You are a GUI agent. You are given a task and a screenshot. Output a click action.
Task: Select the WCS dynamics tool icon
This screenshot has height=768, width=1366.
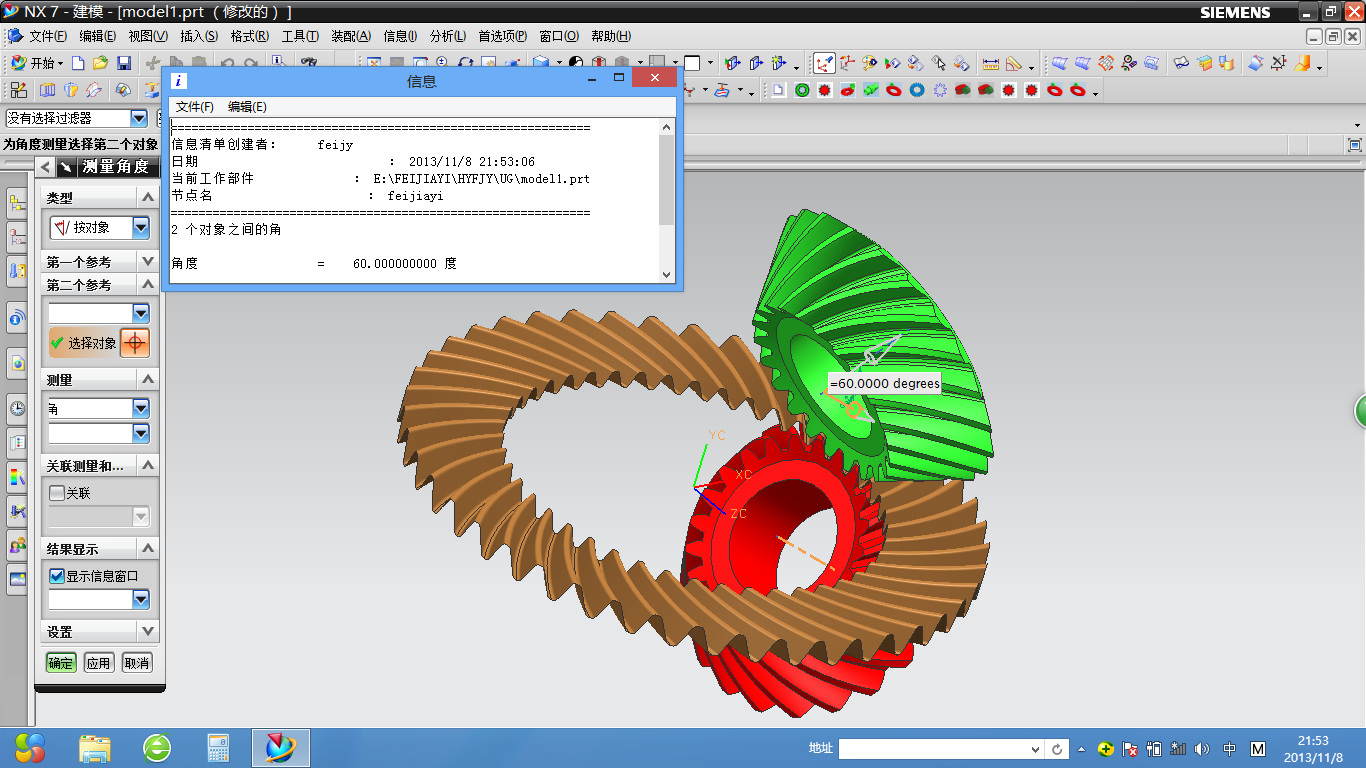coord(824,63)
